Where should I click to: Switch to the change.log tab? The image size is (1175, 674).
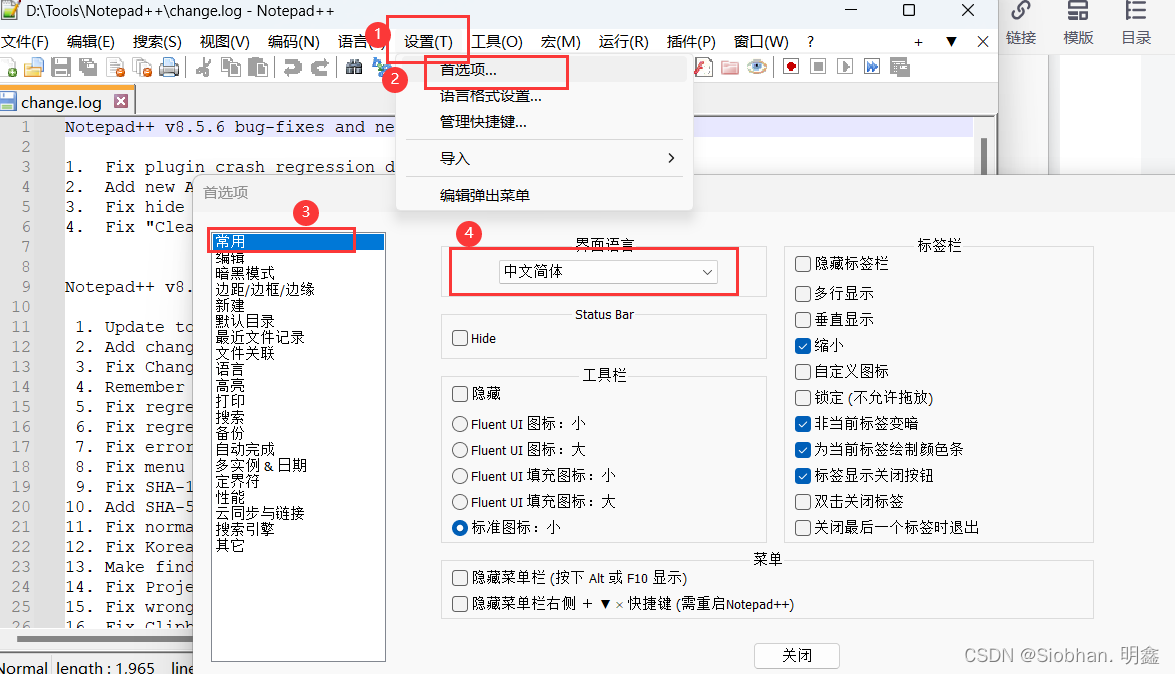pyautogui.click(x=61, y=102)
